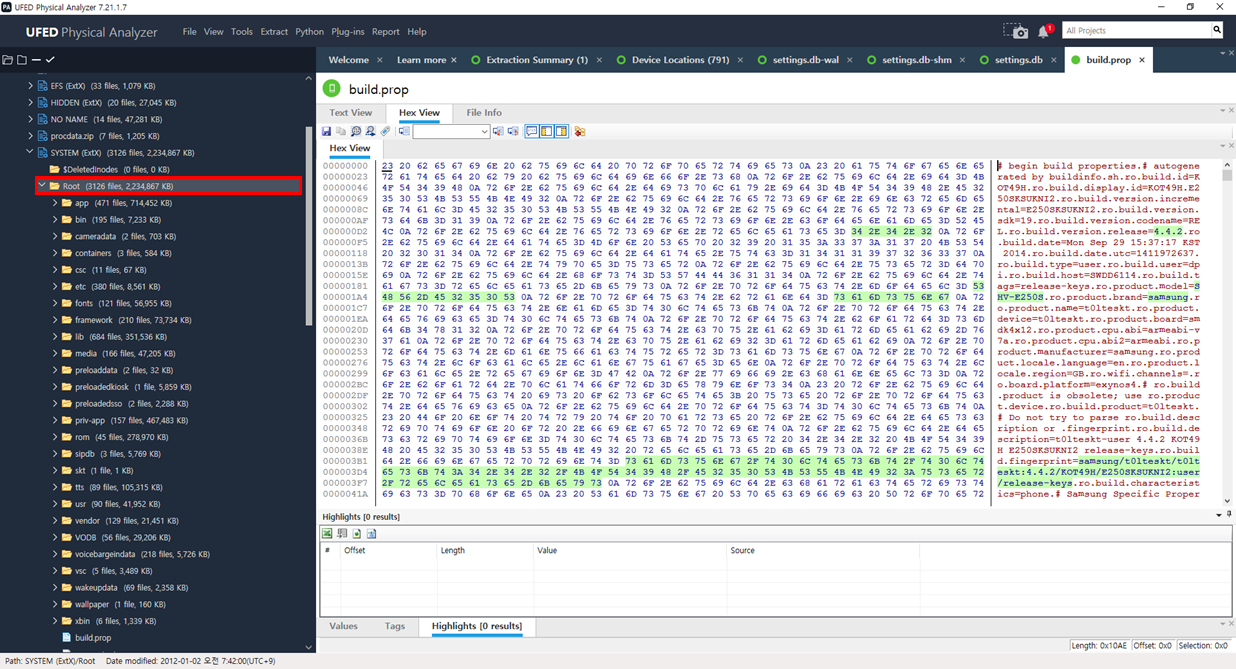This screenshot has height=669, width=1236.
Task: Collapse the SYSTEM (ExtX) node
Action: pyautogui.click(x=31, y=152)
